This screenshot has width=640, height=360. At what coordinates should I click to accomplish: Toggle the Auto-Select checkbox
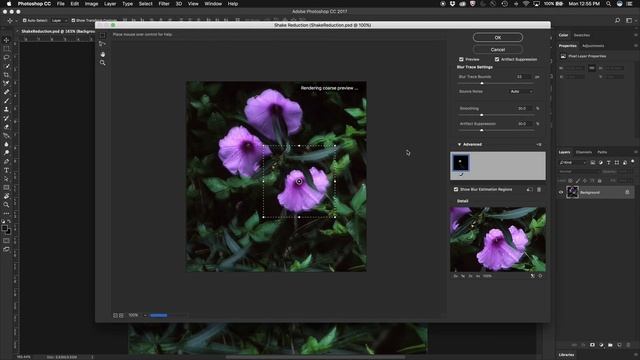coord(24,20)
